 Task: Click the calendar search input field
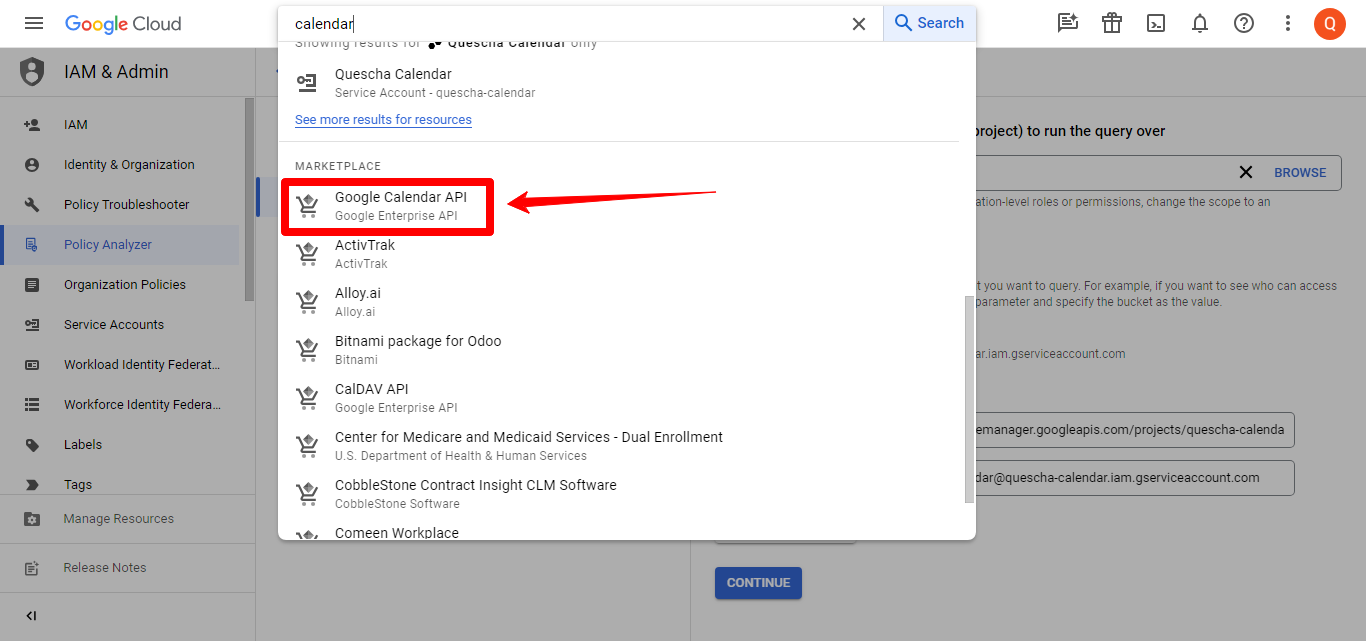click(x=560, y=24)
